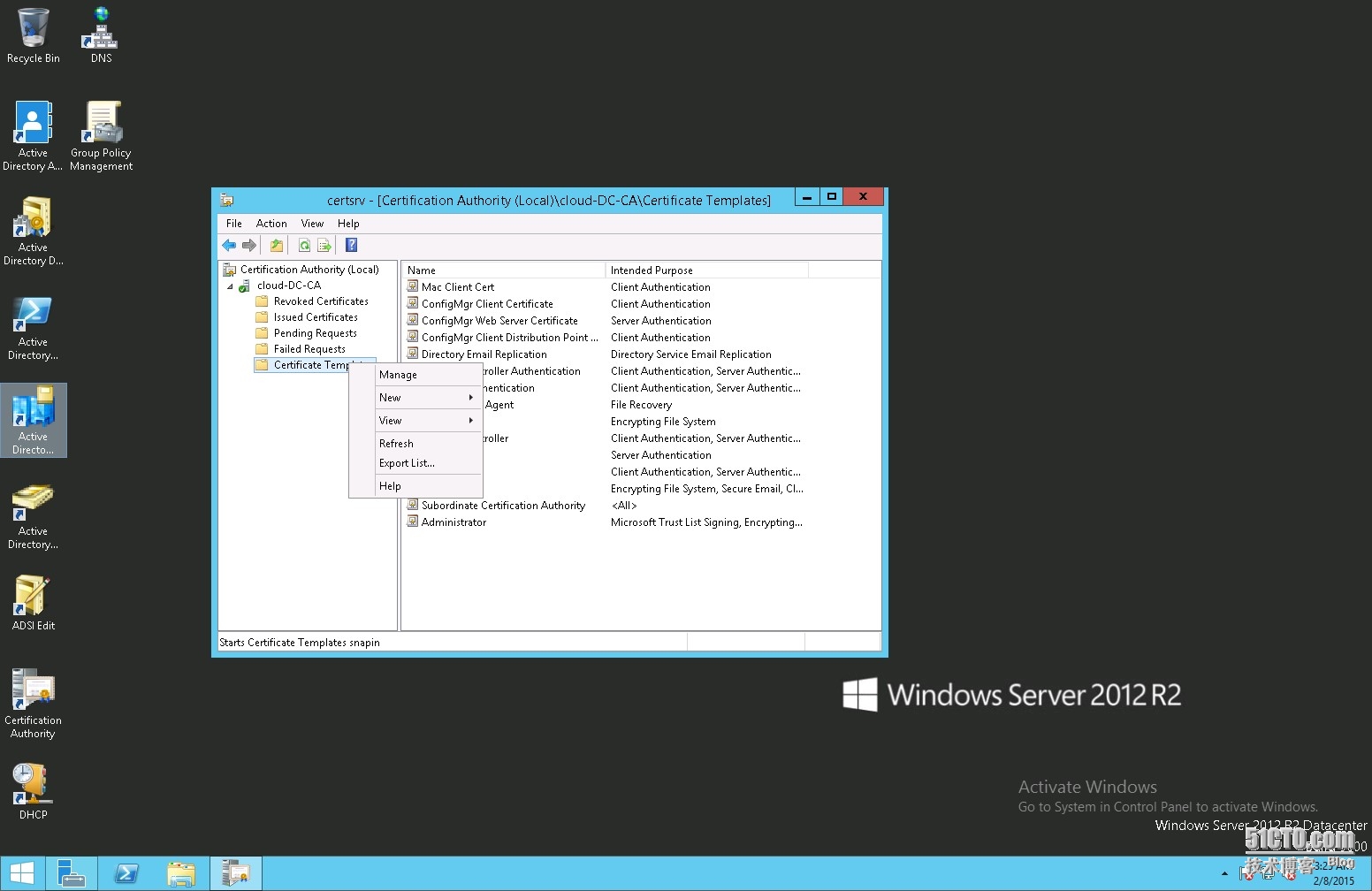Select ConfigMgr Client Distribution Point icon
The height and width of the screenshot is (891, 1372).
pyautogui.click(x=412, y=337)
